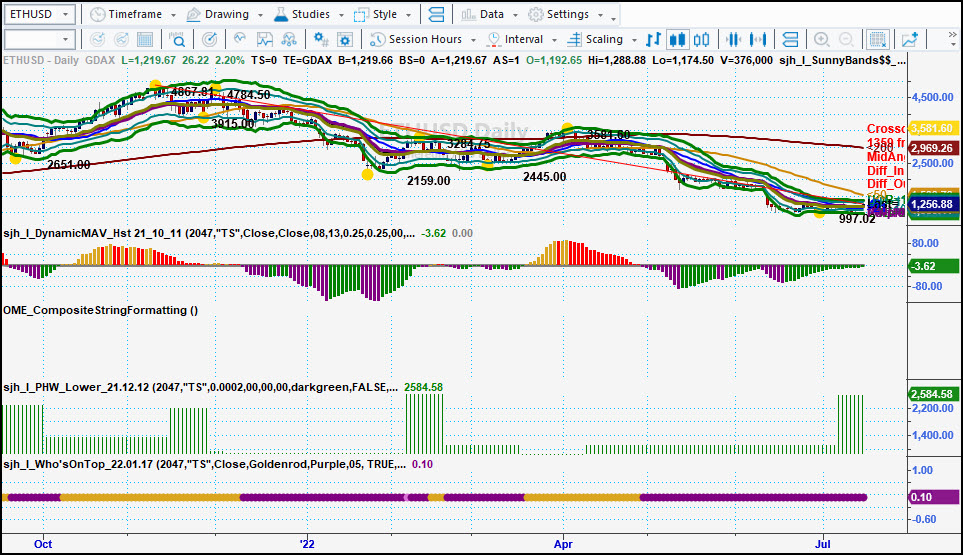
Task: Click the 2,969.26 dark red price tag
Action: click(x=933, y=148)
